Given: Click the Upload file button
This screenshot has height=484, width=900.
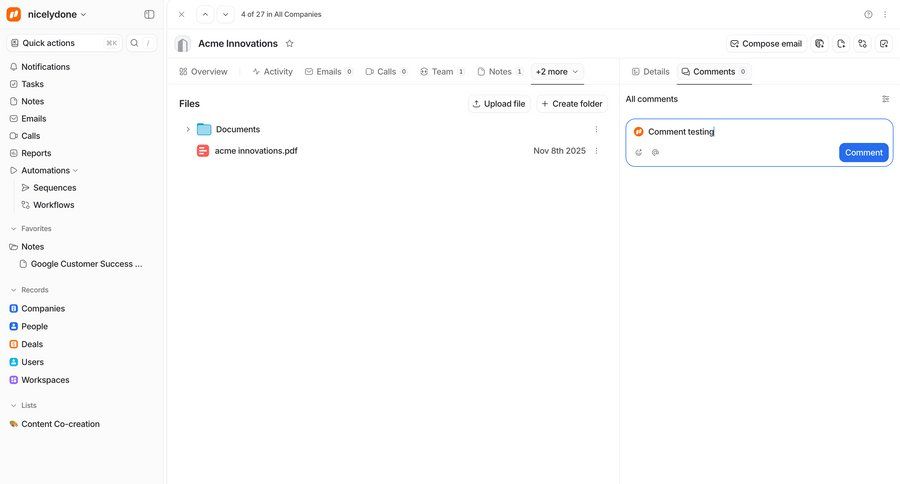Looking at the screenshot, I should [x=499, y=104].
